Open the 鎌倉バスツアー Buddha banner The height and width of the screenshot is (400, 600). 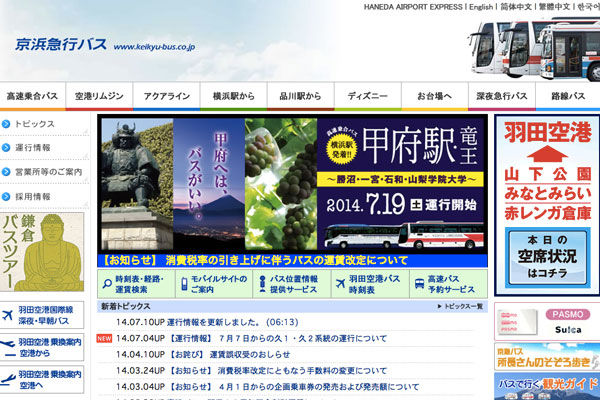(x=42, y=252)
